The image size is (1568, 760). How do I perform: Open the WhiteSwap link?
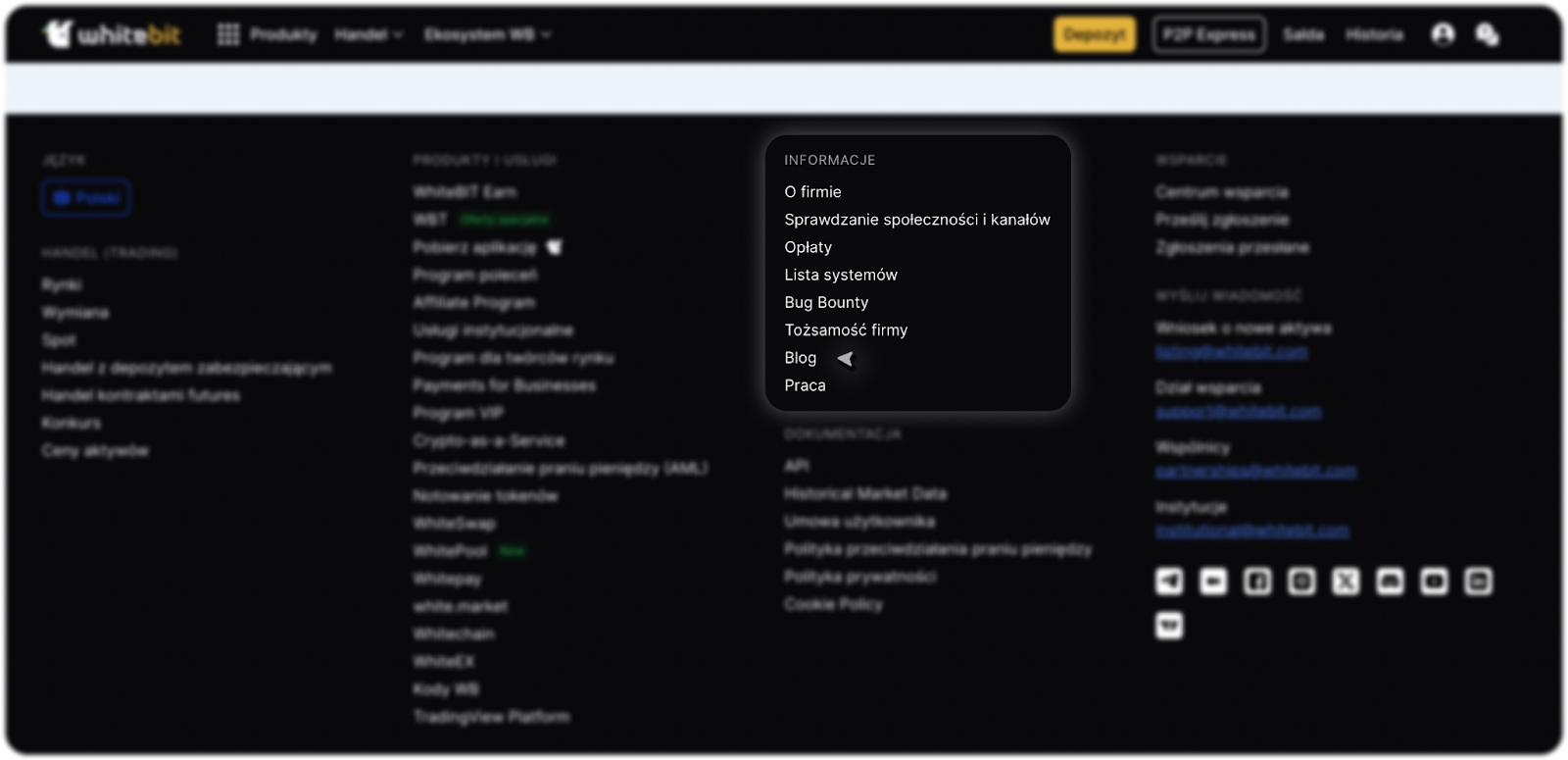coord(454,524)
